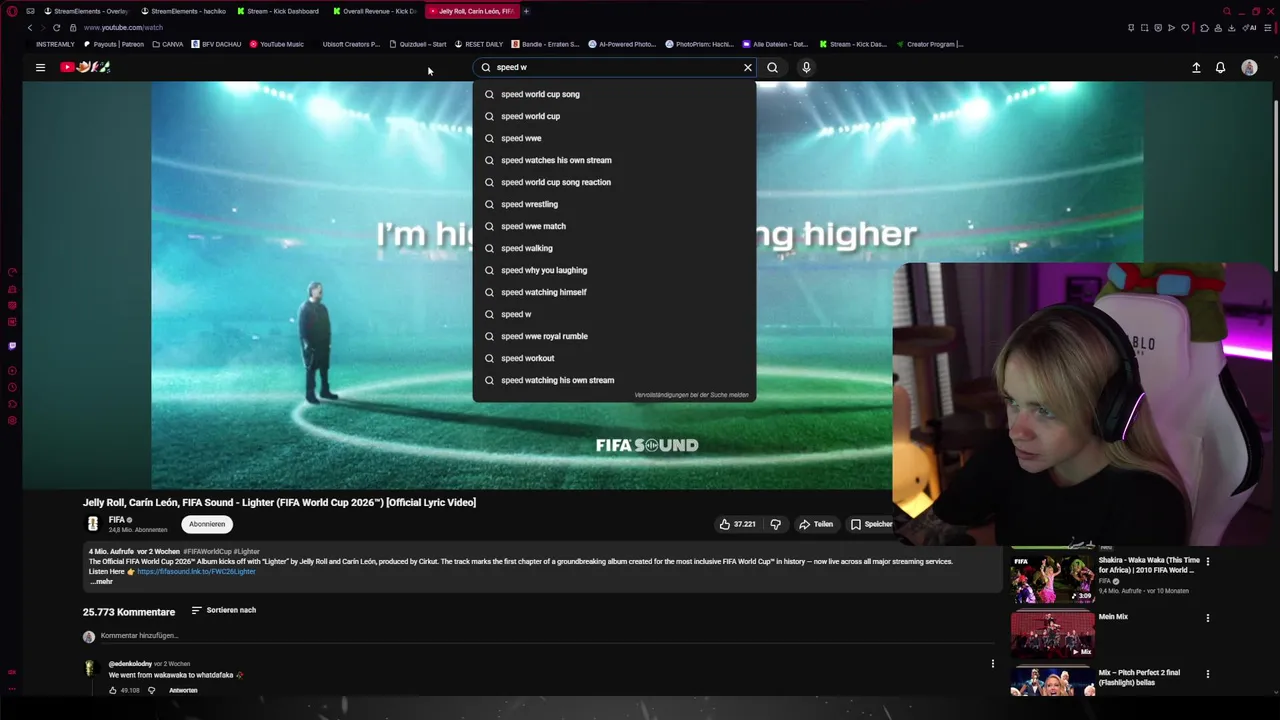
Task: Open 'RESET DAILY' bookmark
Action: point(479,44)
